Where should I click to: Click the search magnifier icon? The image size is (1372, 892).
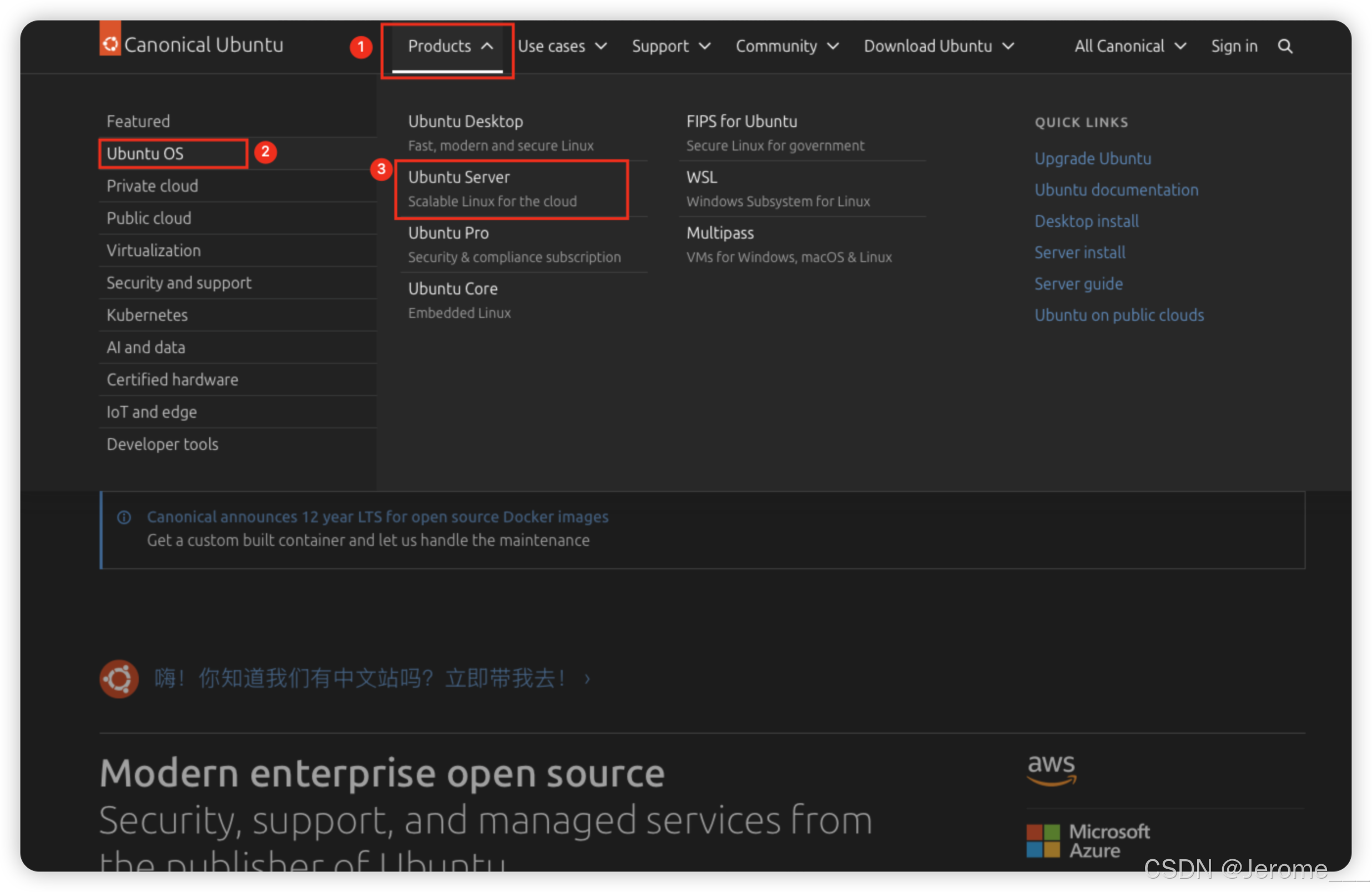[1285, 46]
